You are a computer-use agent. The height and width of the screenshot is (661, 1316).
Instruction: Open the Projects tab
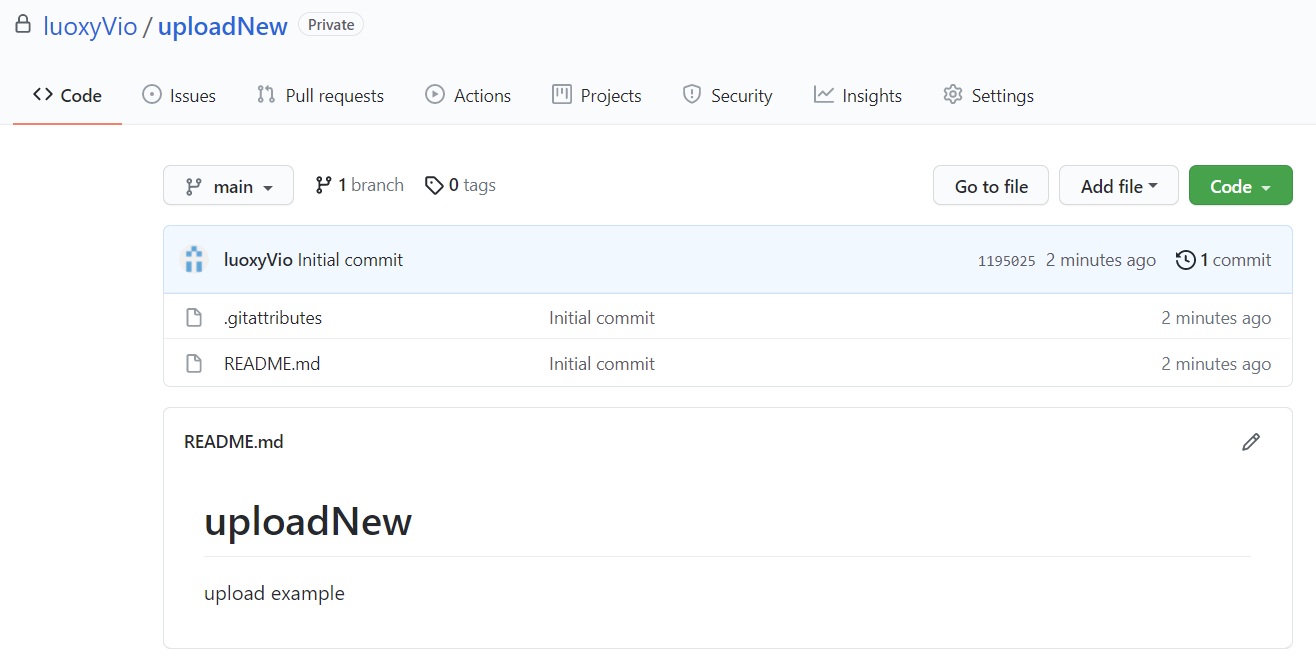click(x=597, y=96)
